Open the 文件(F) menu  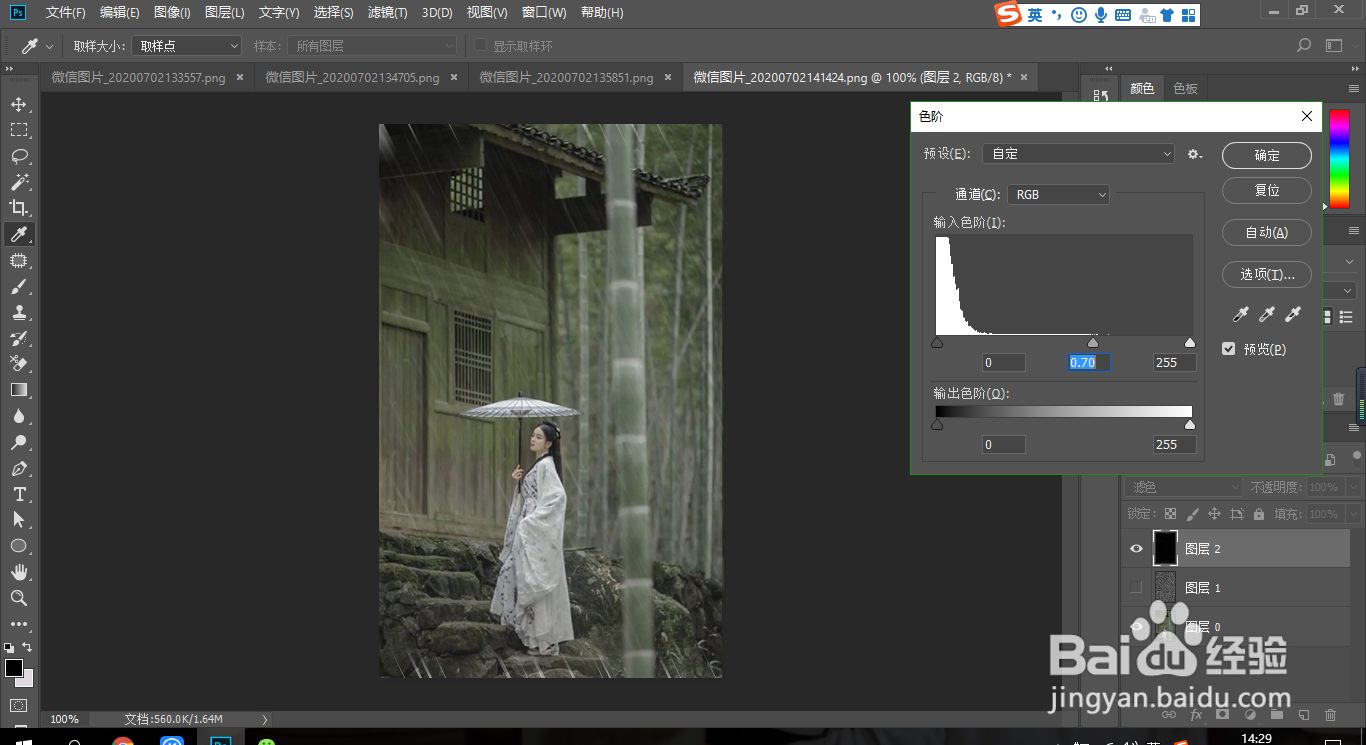65,13
